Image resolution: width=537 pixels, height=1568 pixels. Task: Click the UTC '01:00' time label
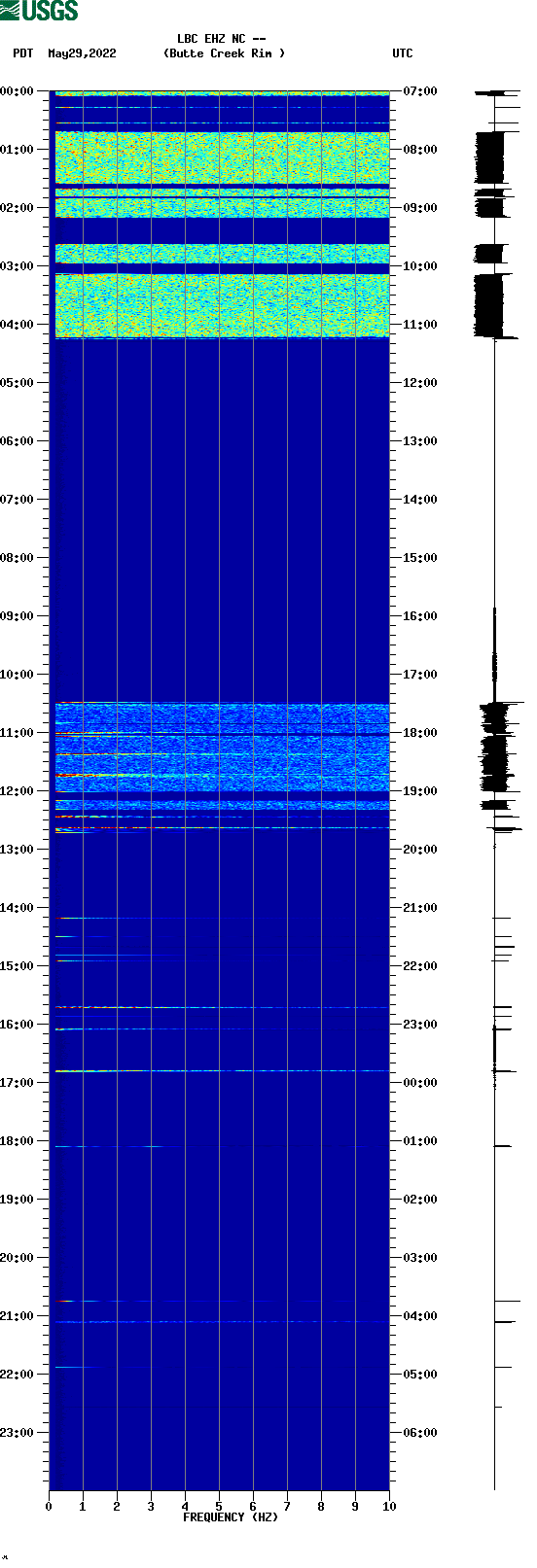point(420,1141)
